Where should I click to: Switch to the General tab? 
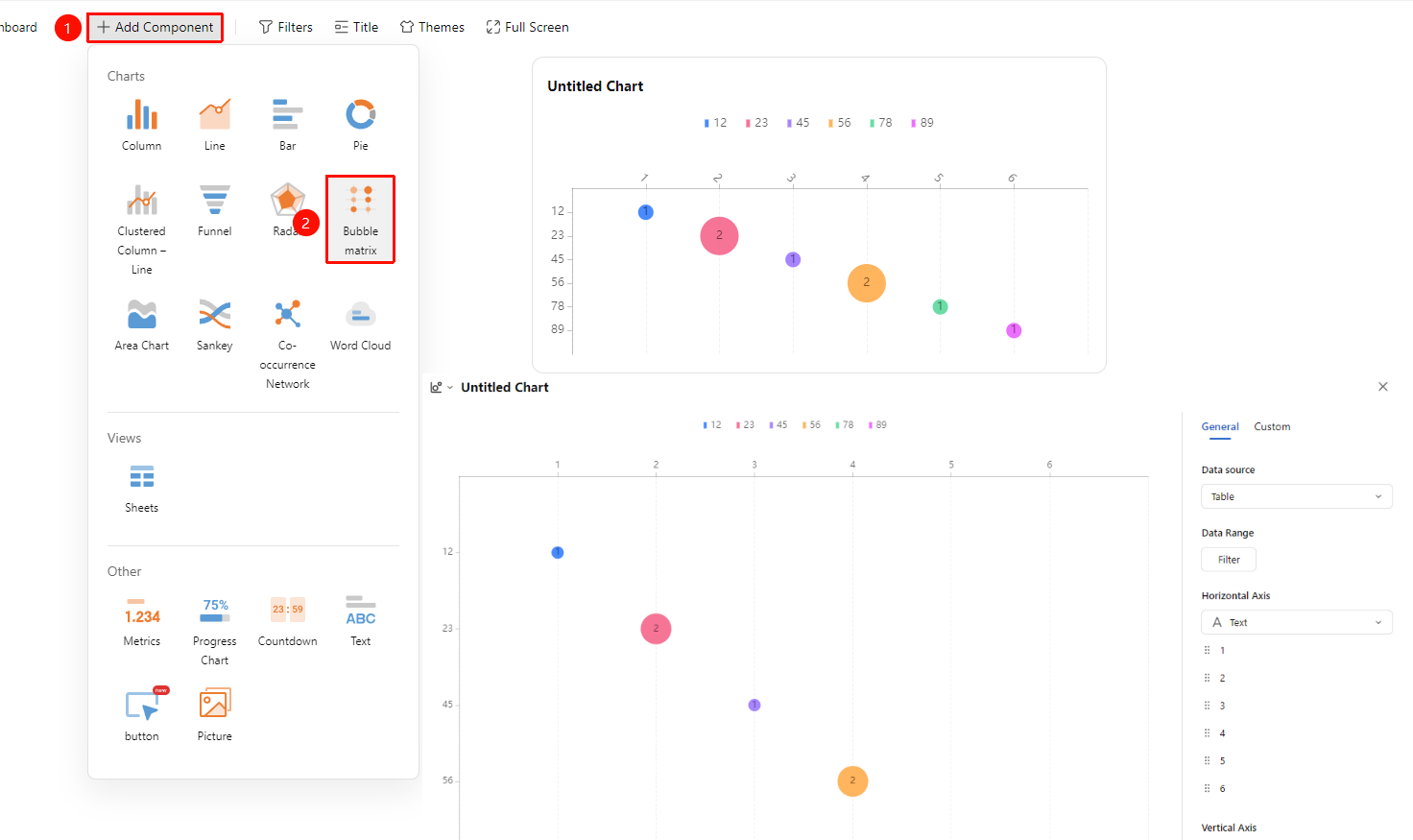(1220, 427)
